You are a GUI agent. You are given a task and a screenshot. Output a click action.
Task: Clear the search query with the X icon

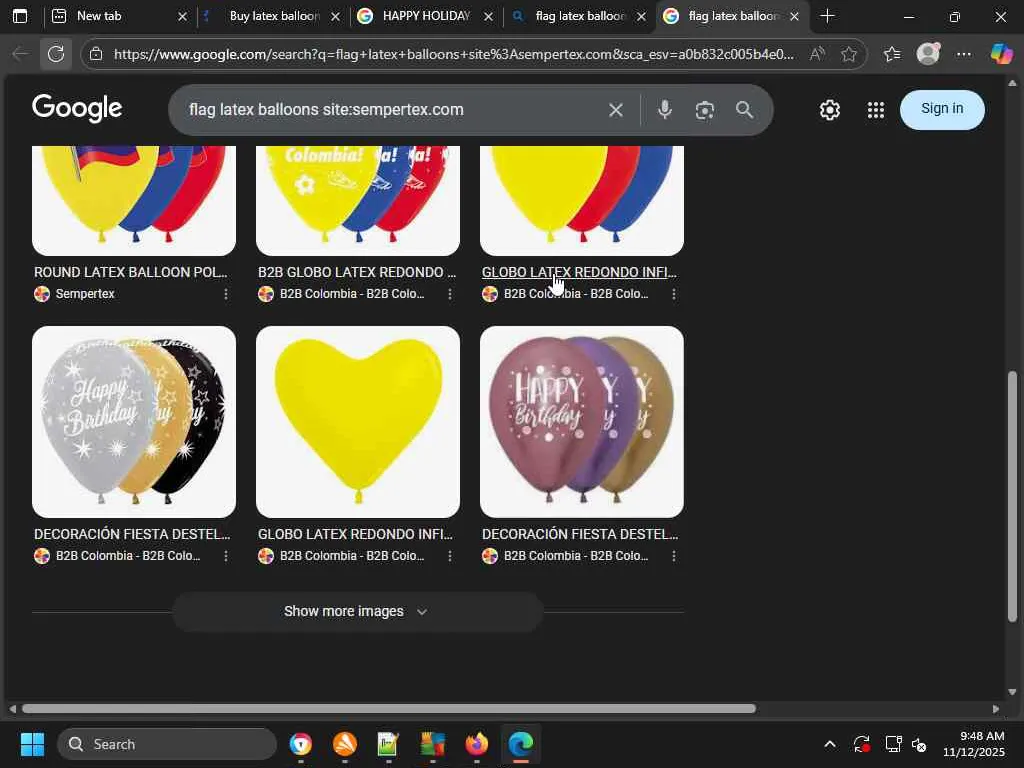coord(615,110)
